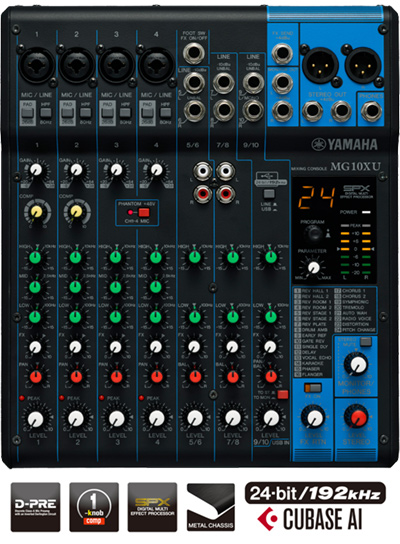The width and height of the screenshot is (400, 544).
Task: Toggle the TO ST / TO MON switch
Action: click(283, 394)
